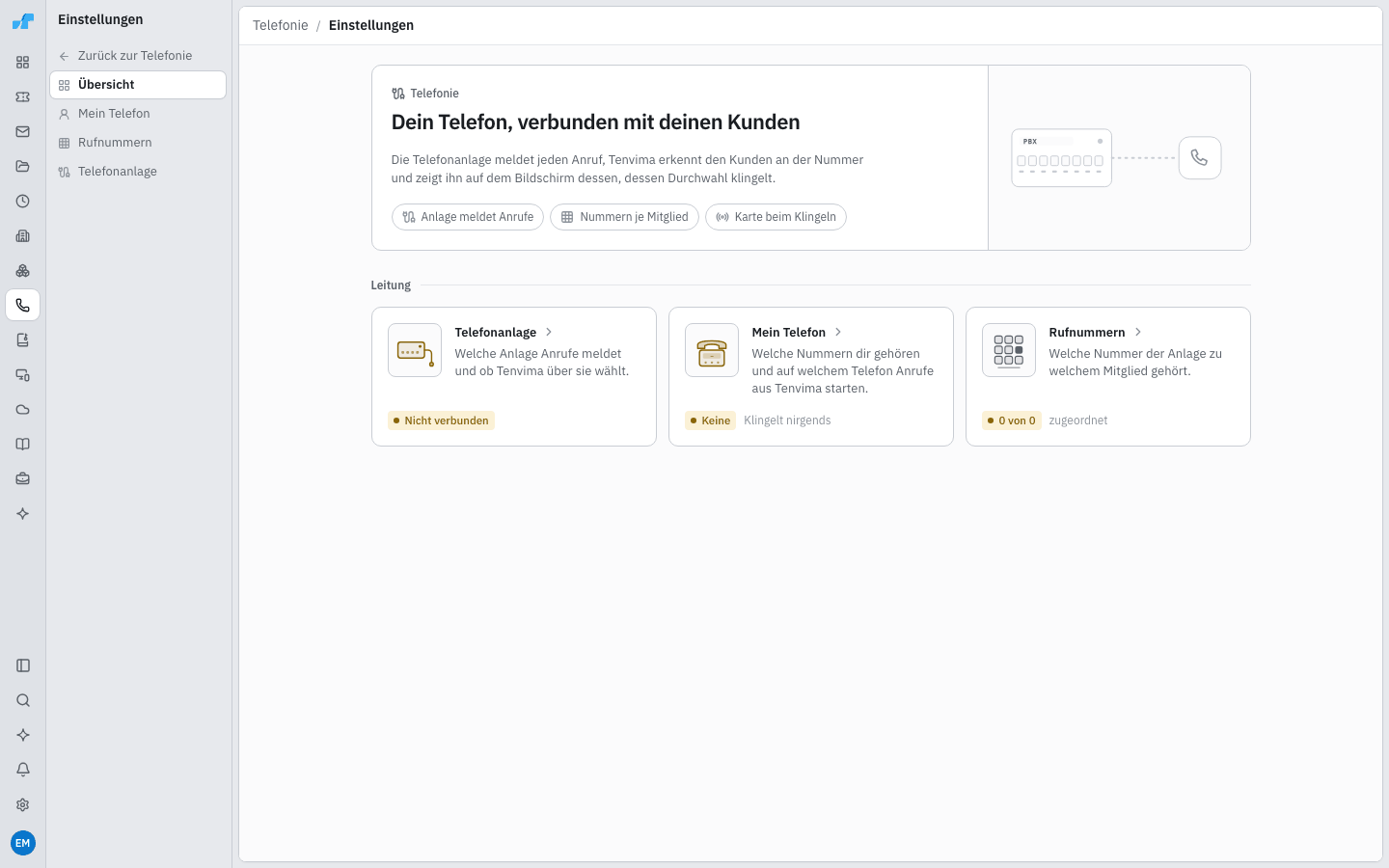The image size is (1389, 868).
Task: Click the phone icon in the PBX illustration
Action: 1200,157
